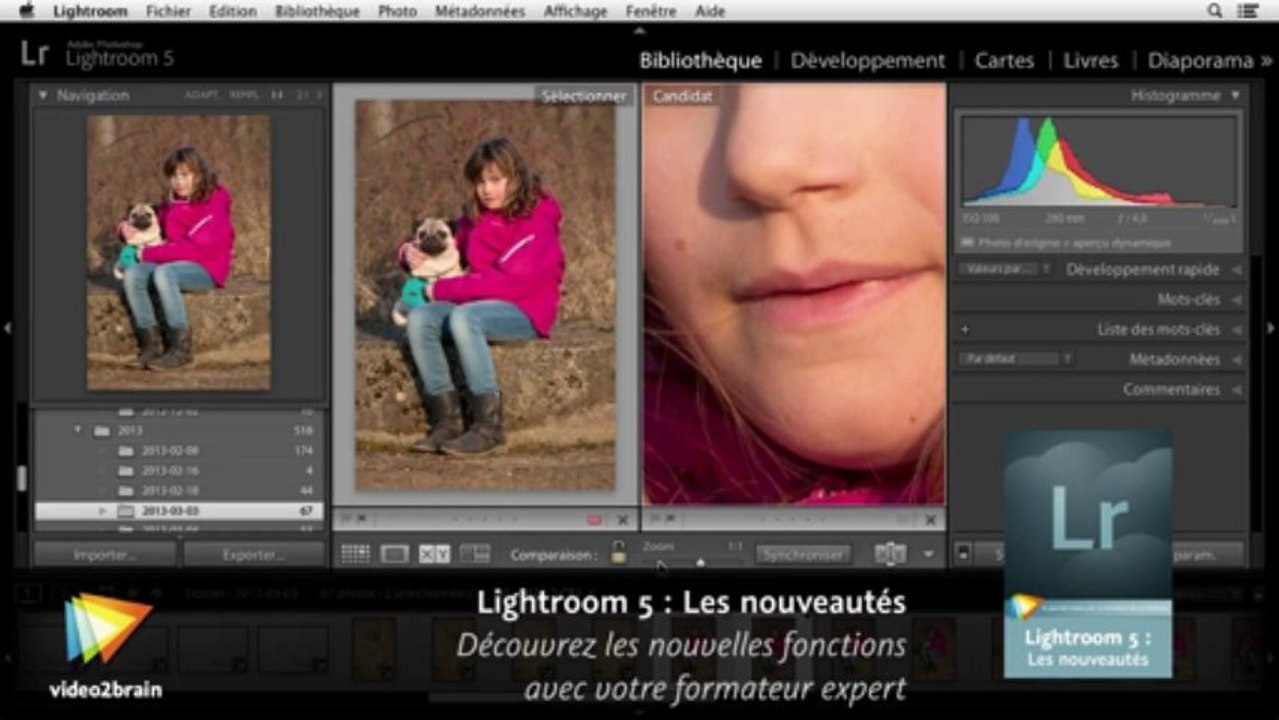
Task: Open toolbar options arrow after swap icon
Action: [x=928, y=554]
